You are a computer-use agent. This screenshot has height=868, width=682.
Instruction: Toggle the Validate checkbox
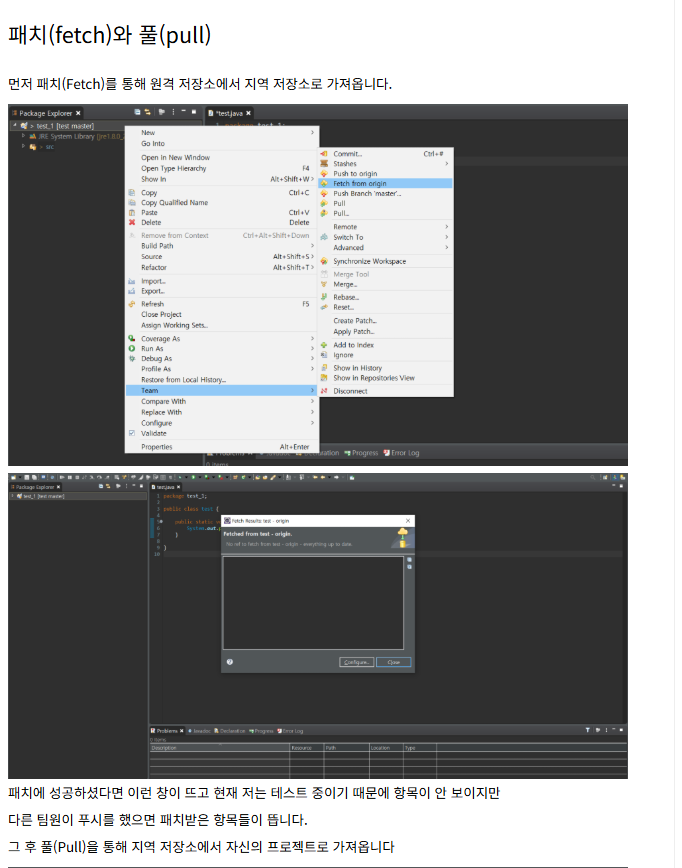point(132,433)
